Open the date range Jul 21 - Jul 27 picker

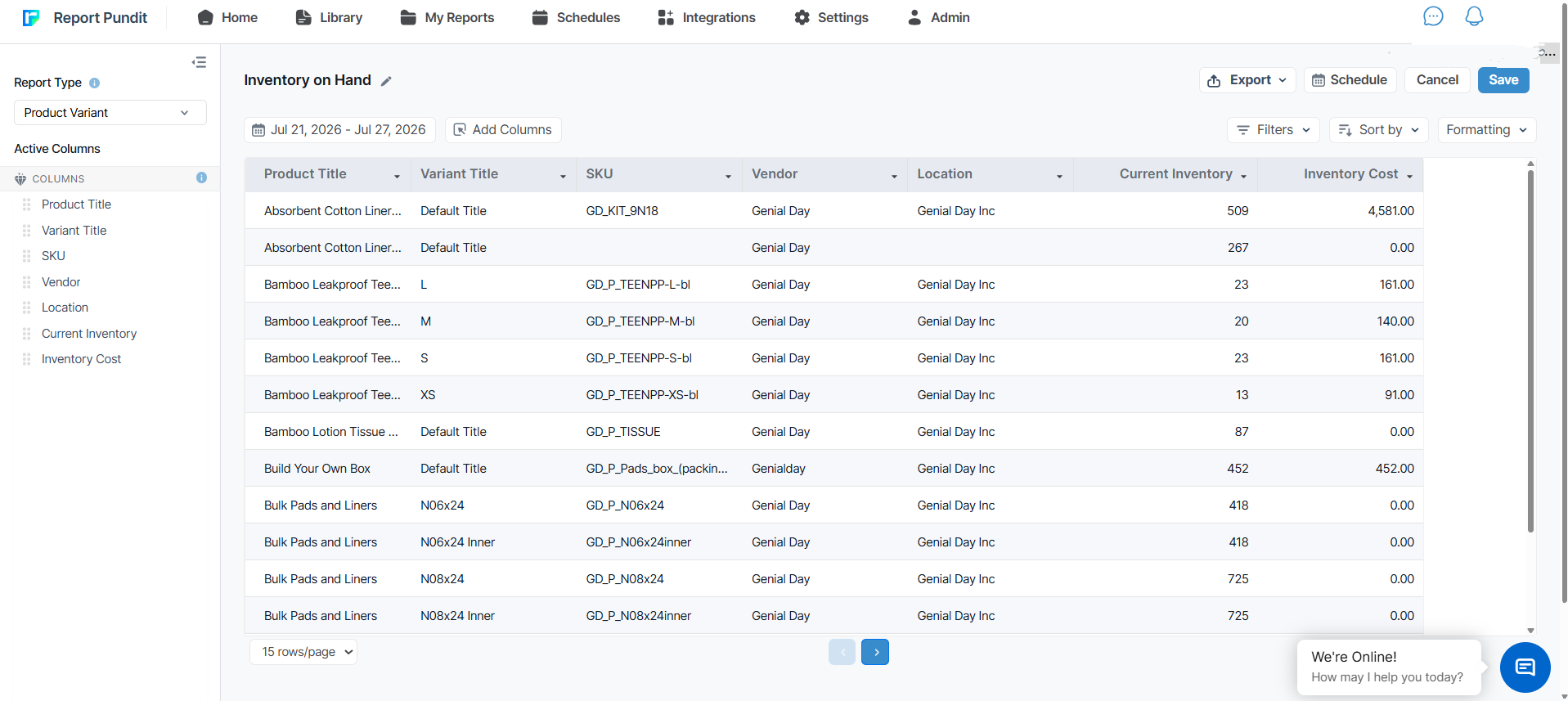coord(339,130)
